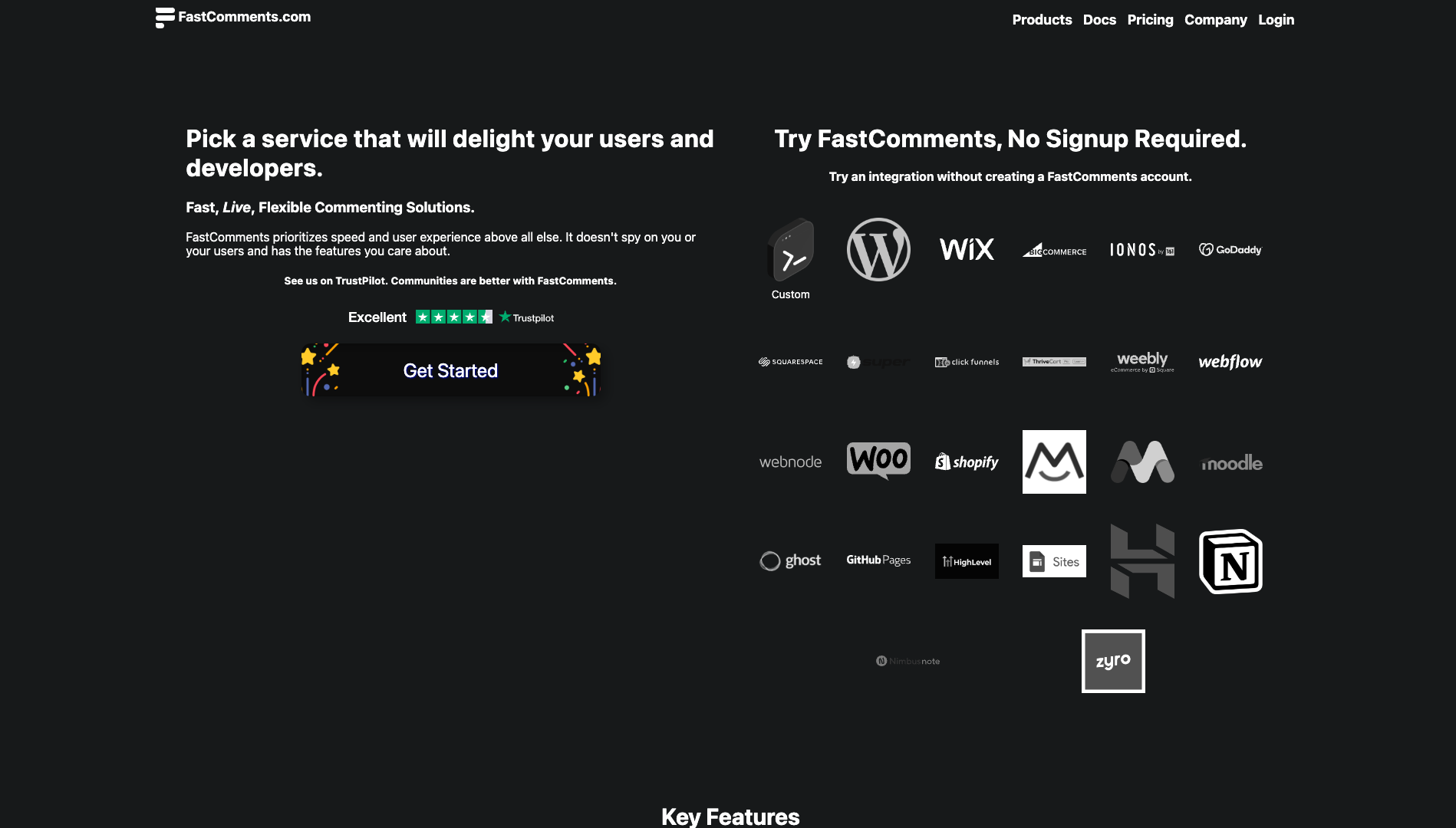Open the Trustpilot rating widget
Image resolution: width=1456 pixels, height=828 pixels.
451,317
